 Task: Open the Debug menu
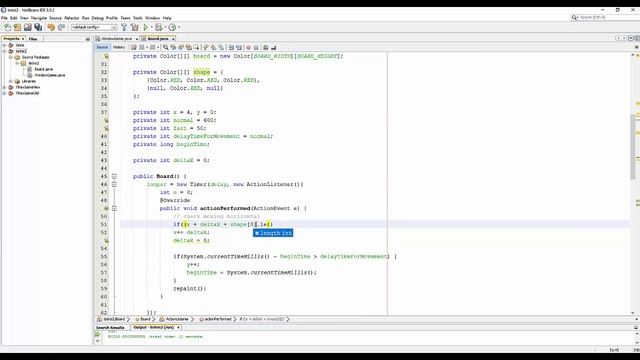98,18
